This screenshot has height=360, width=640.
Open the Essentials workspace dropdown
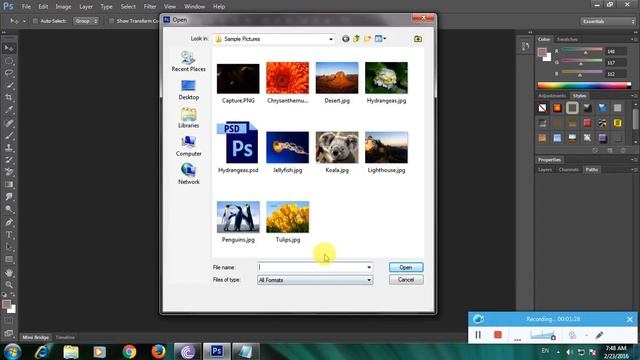coord(607,21)
